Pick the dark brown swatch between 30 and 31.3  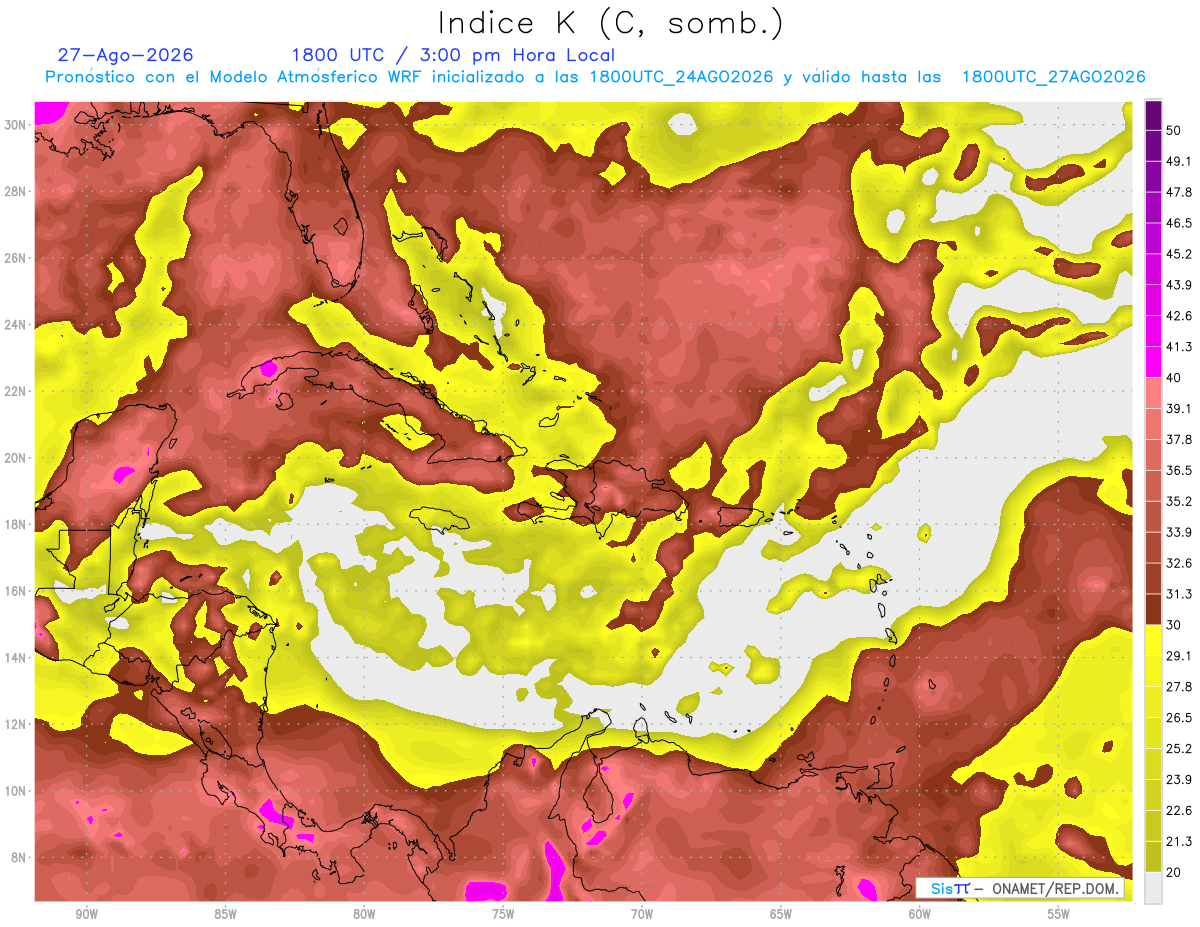1153,609
